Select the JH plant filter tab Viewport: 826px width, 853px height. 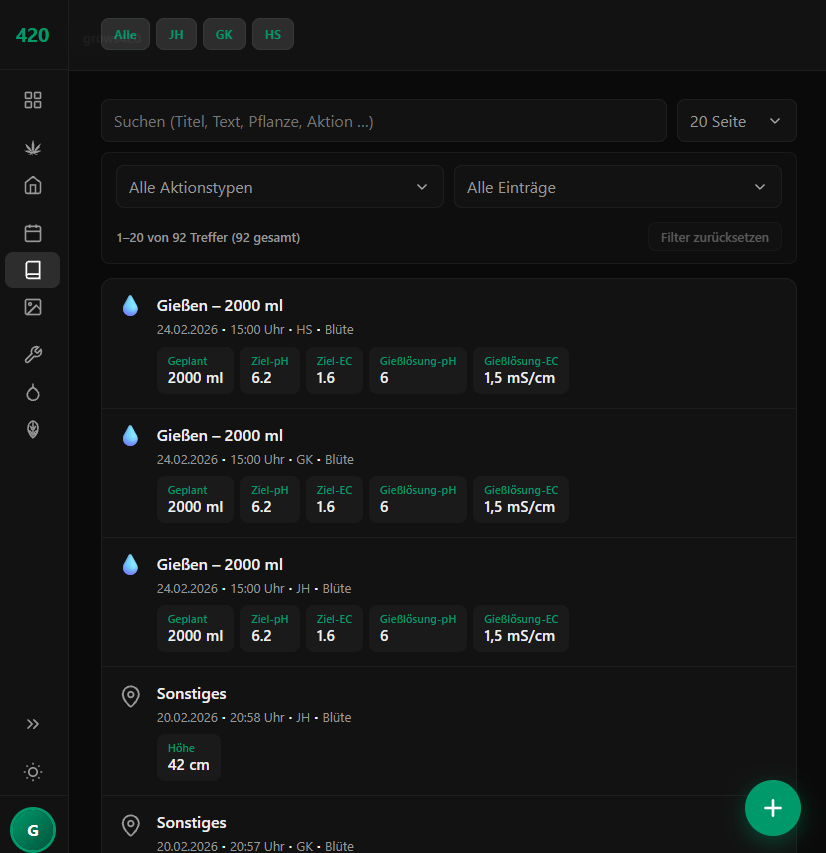coord(176,34)
